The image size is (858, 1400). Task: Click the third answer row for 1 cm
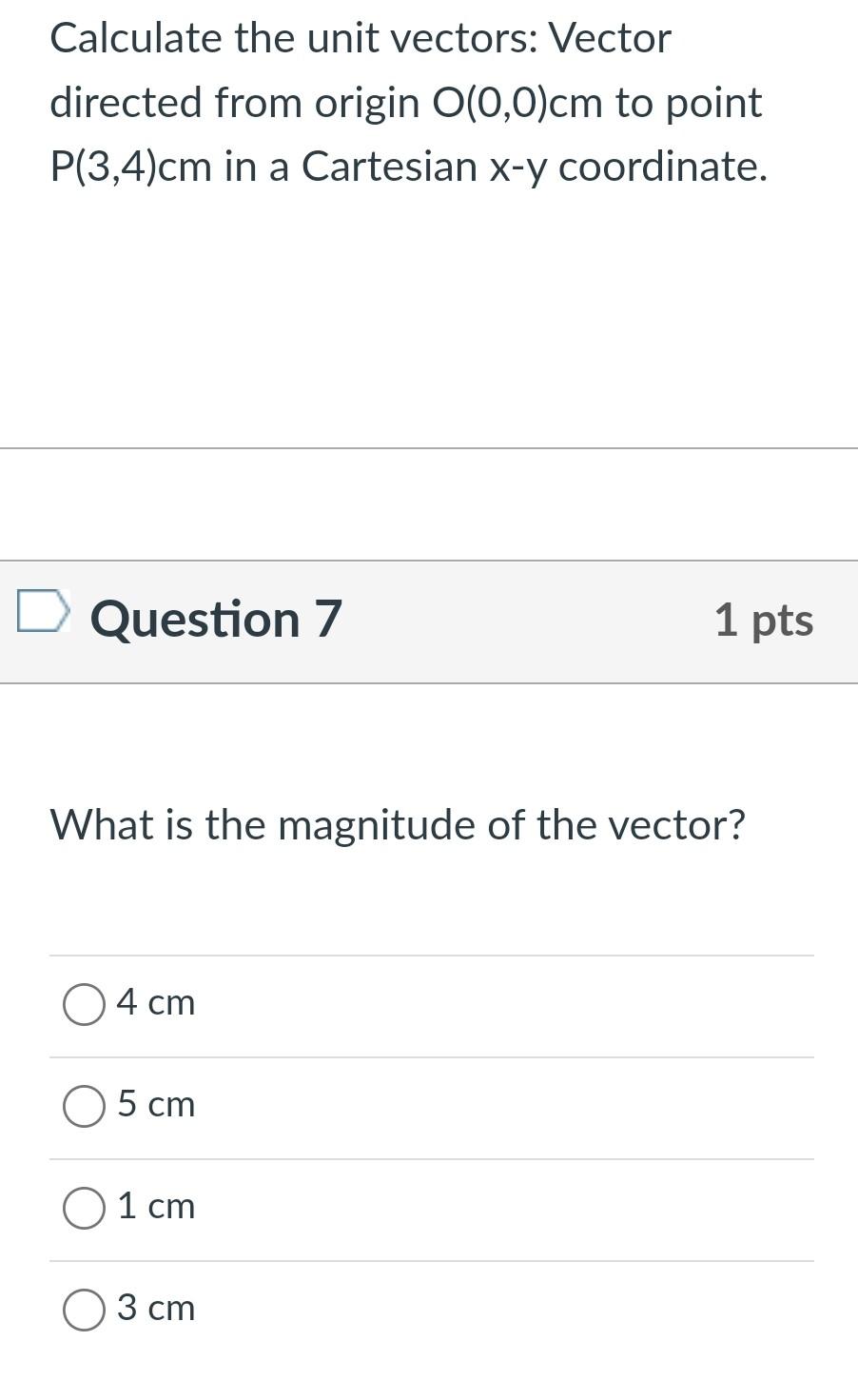[x=428, y=1207]
